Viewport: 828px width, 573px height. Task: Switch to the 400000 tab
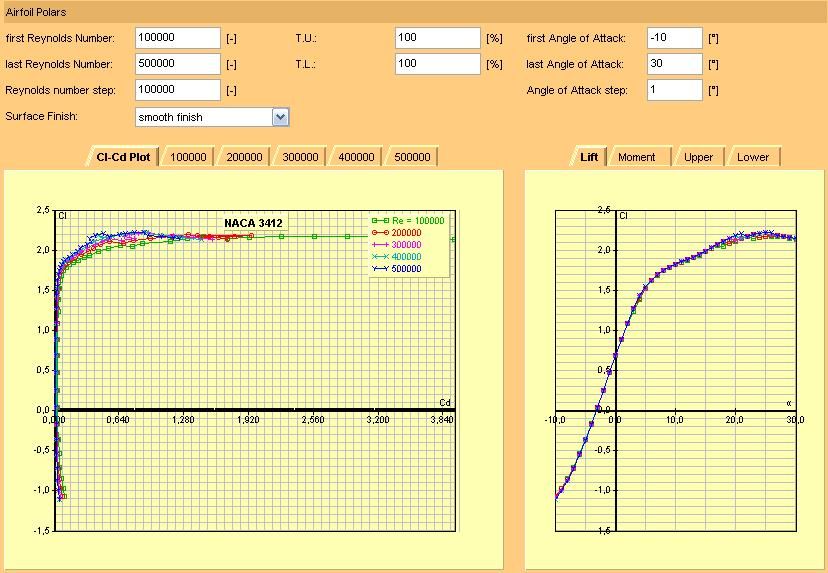point(356,157)
